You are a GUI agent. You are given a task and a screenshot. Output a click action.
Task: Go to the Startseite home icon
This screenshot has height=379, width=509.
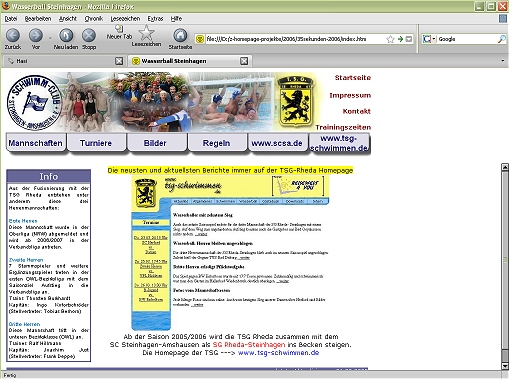coord(180,35)
